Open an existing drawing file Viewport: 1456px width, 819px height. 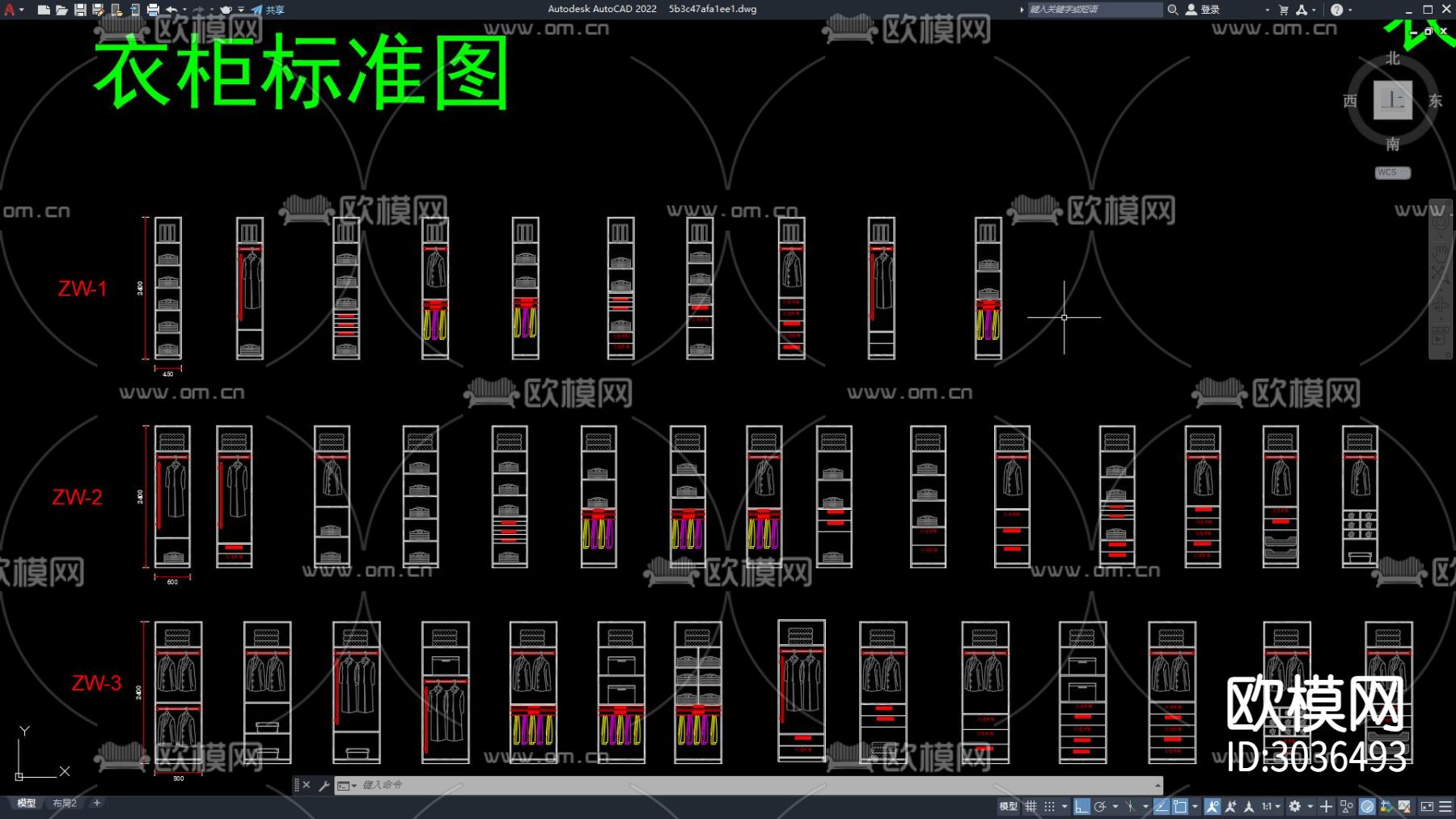[x=61, y=10]
